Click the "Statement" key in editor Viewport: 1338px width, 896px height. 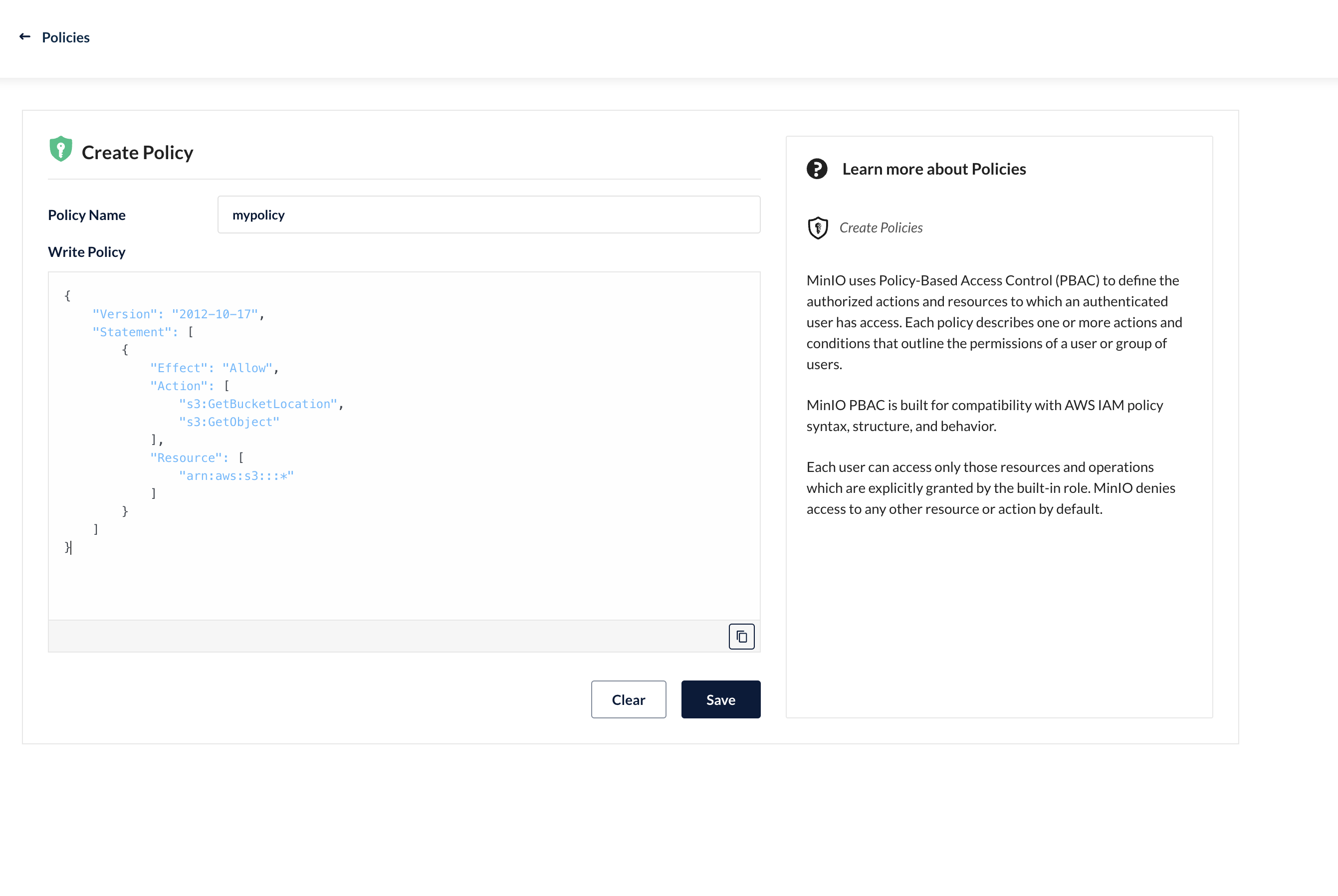coord(132,332)
